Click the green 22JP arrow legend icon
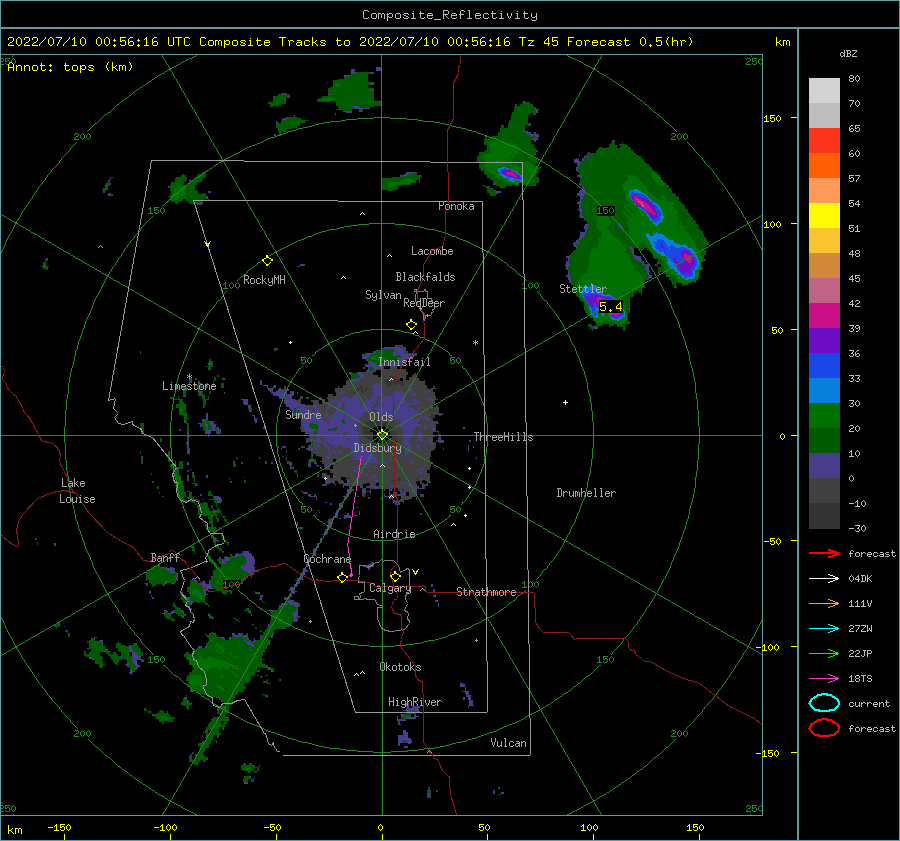Screen dimensions: 900x841 coord(824,653)
